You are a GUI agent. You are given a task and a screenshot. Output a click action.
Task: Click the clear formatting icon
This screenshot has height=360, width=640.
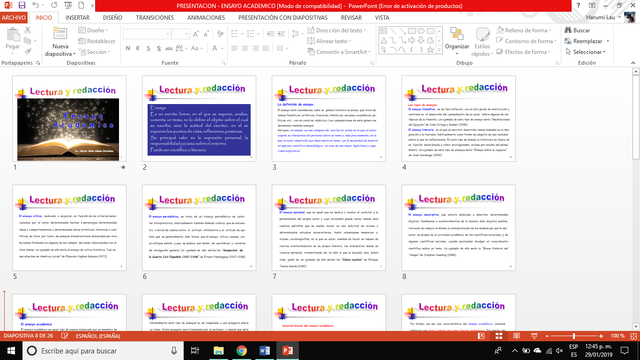pos(220,34)
